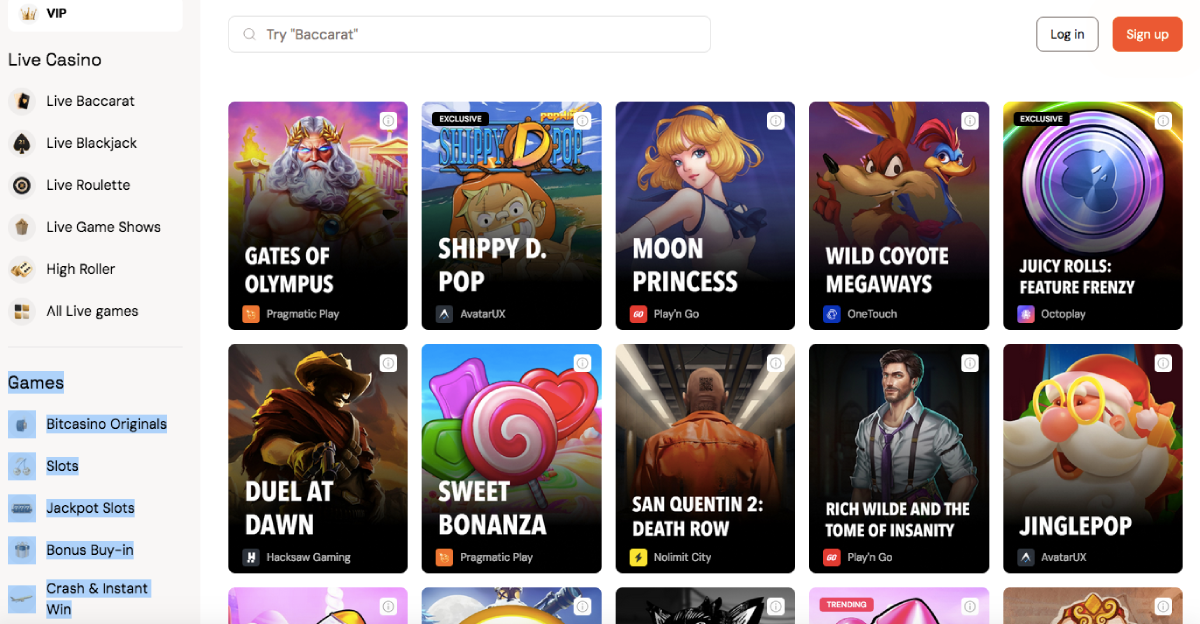Viewport: 1200px width, 624px height.
Task: Click the VIP crown icon
Action: 28,14
